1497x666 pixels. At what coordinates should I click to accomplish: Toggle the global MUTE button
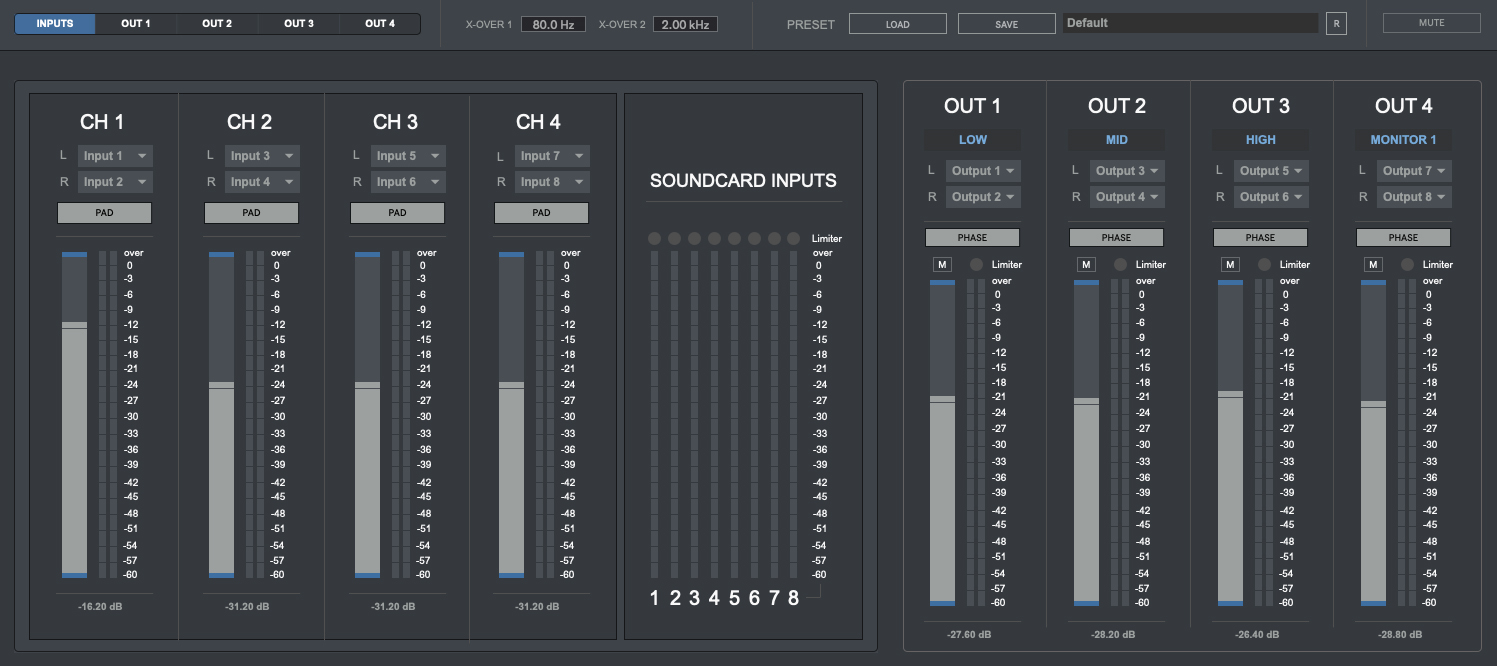[x=1431, y=23]
